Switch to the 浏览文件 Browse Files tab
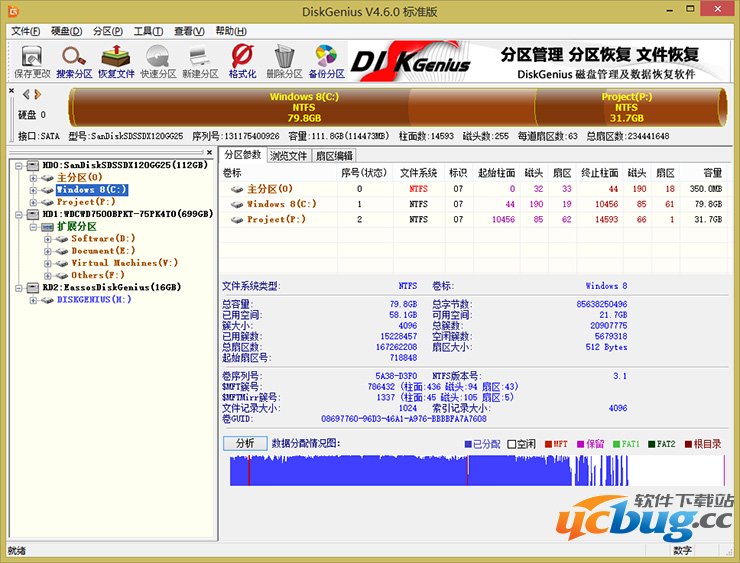 coord(288,156)
